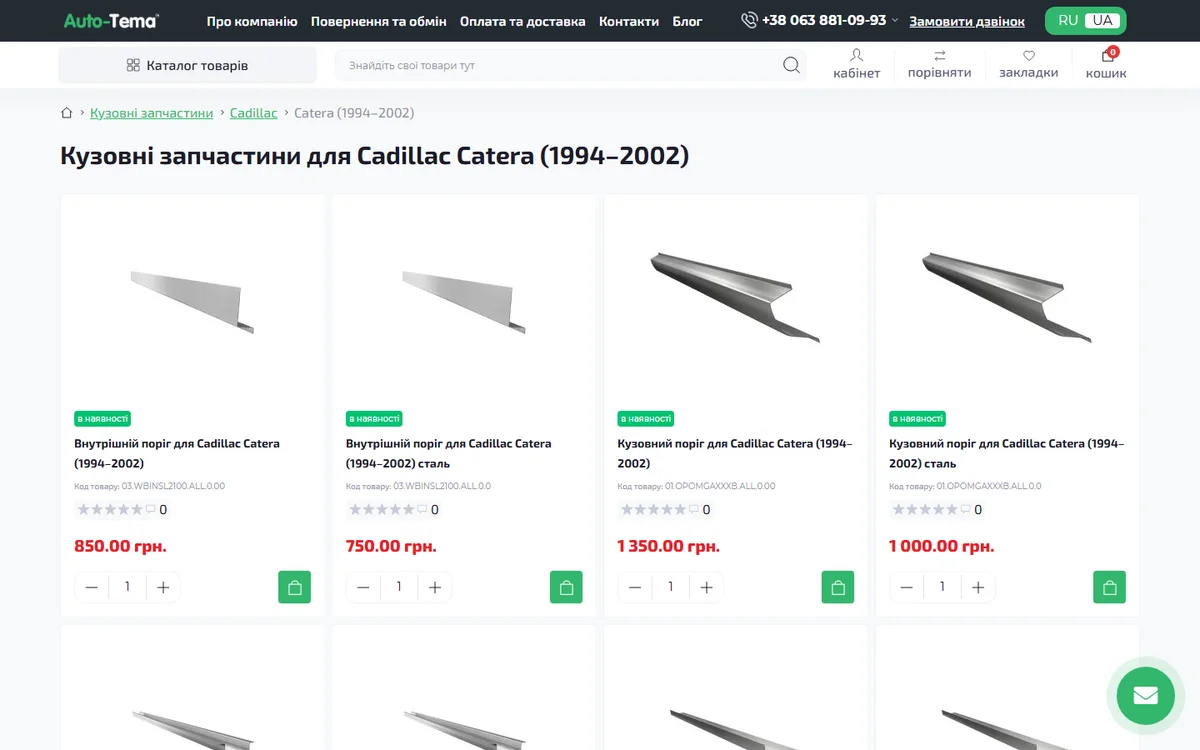Increase quantity of the 750.00 грн. product

coord(434,587)
